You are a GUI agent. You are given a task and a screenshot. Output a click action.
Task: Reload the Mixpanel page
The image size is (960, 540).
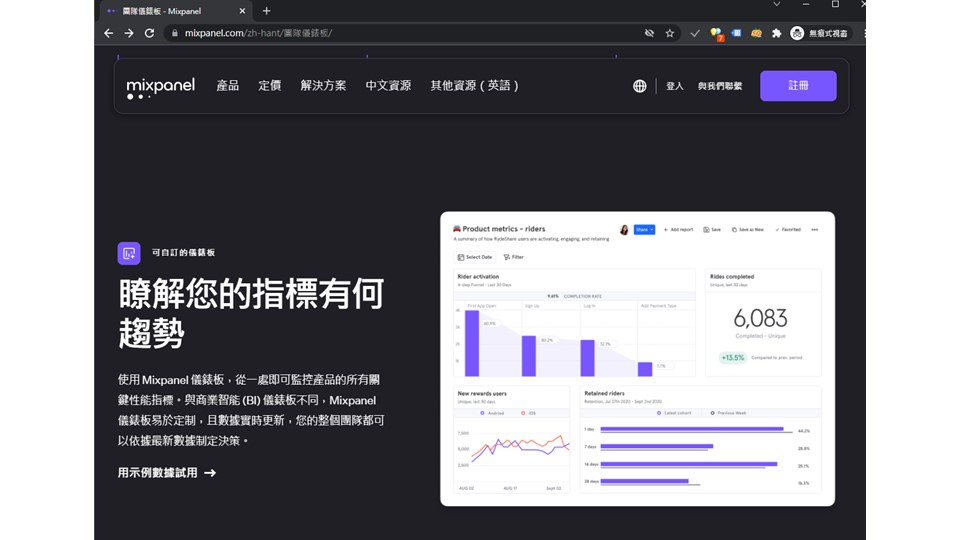pos(149,33)
